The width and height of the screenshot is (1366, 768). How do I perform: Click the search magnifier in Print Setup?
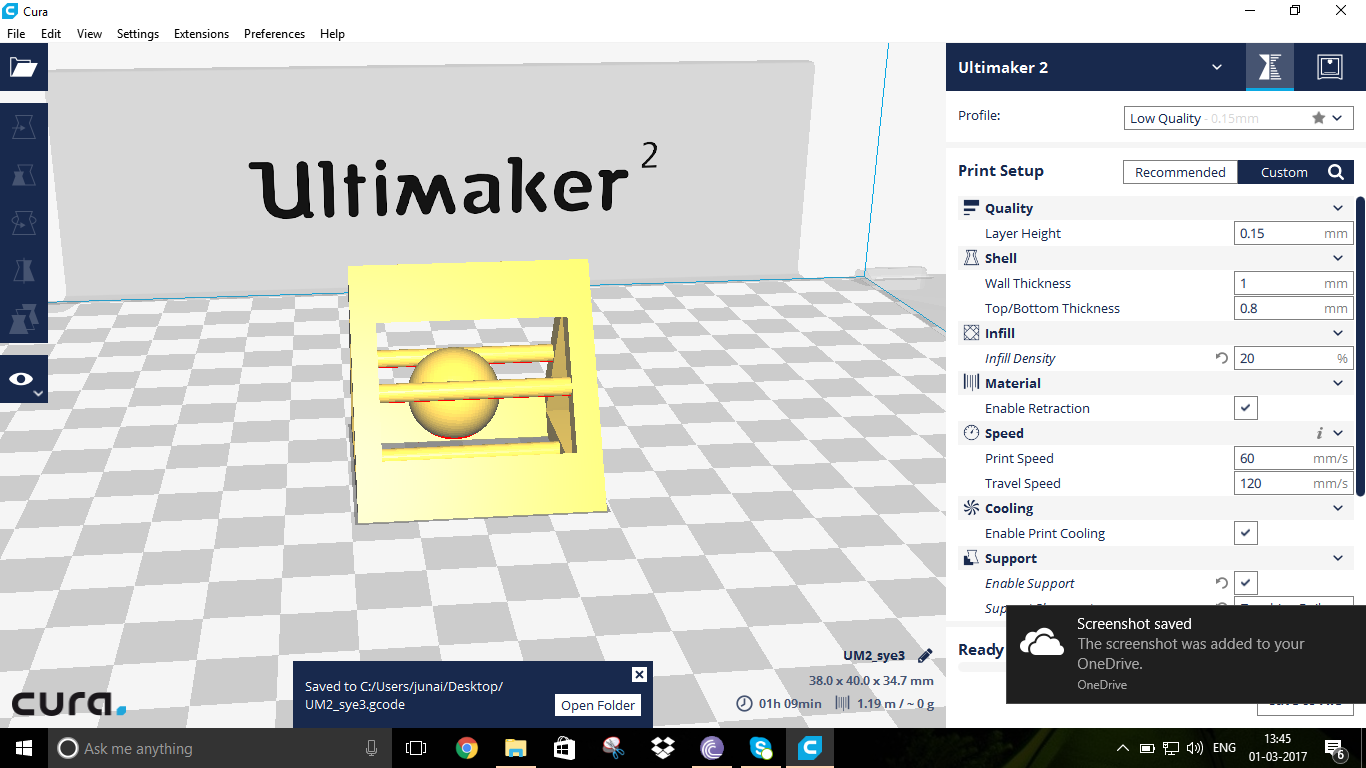[x=1336, y=172]
